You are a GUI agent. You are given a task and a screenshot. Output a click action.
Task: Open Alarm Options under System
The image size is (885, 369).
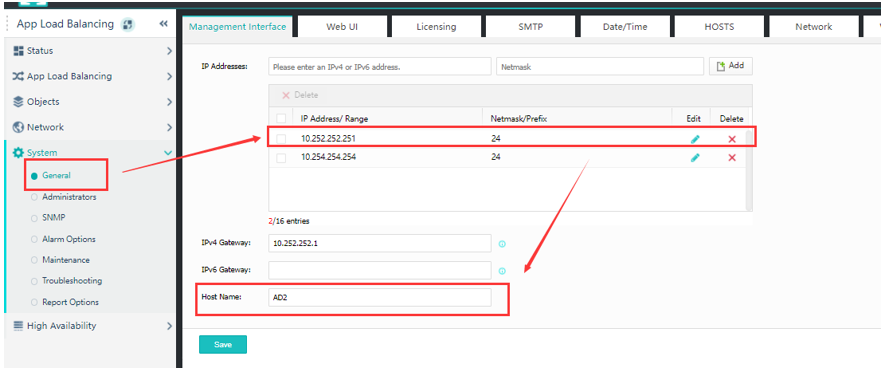68,239
